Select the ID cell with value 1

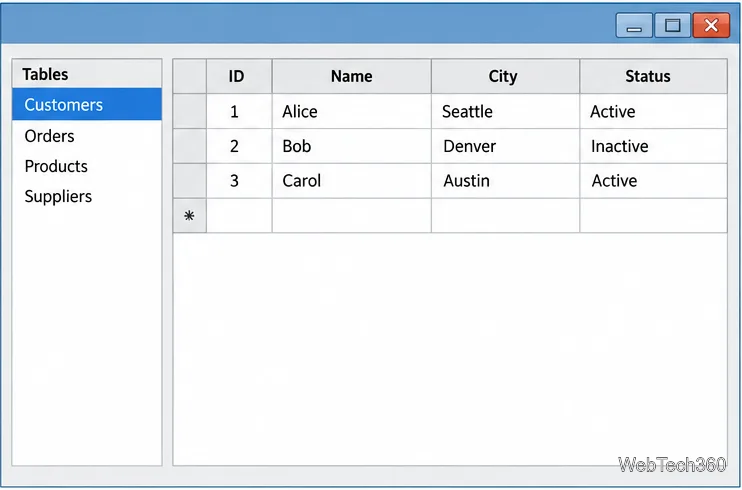click(x=239, y=111)
